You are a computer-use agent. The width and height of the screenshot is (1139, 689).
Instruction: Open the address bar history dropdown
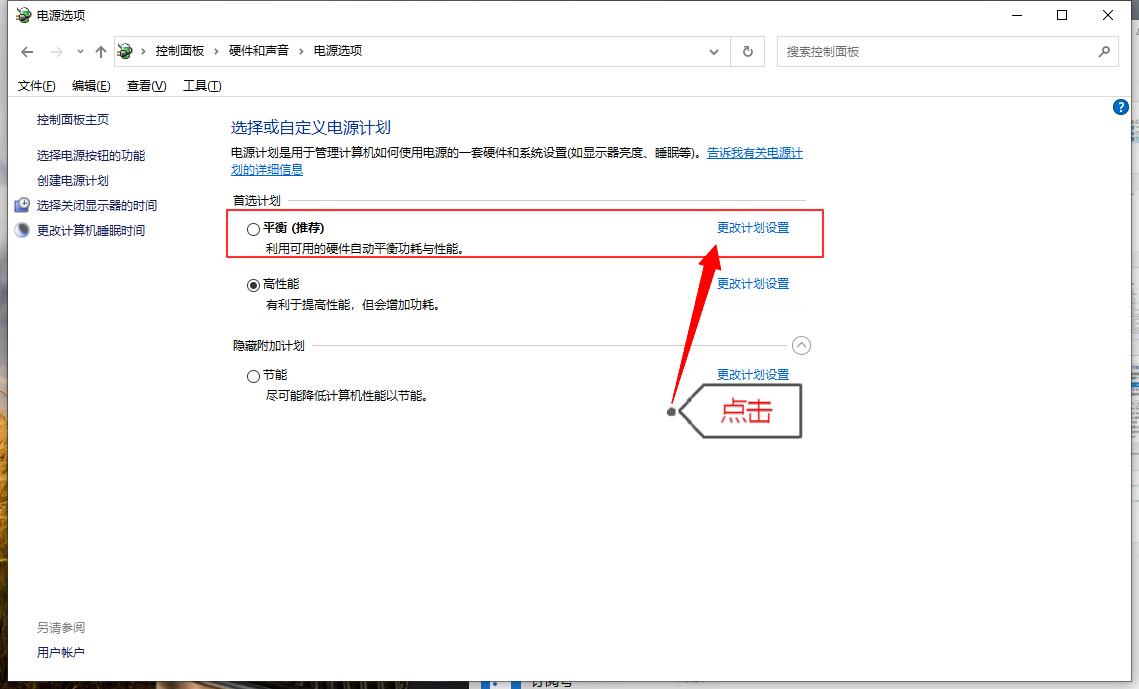click(713, 51)
